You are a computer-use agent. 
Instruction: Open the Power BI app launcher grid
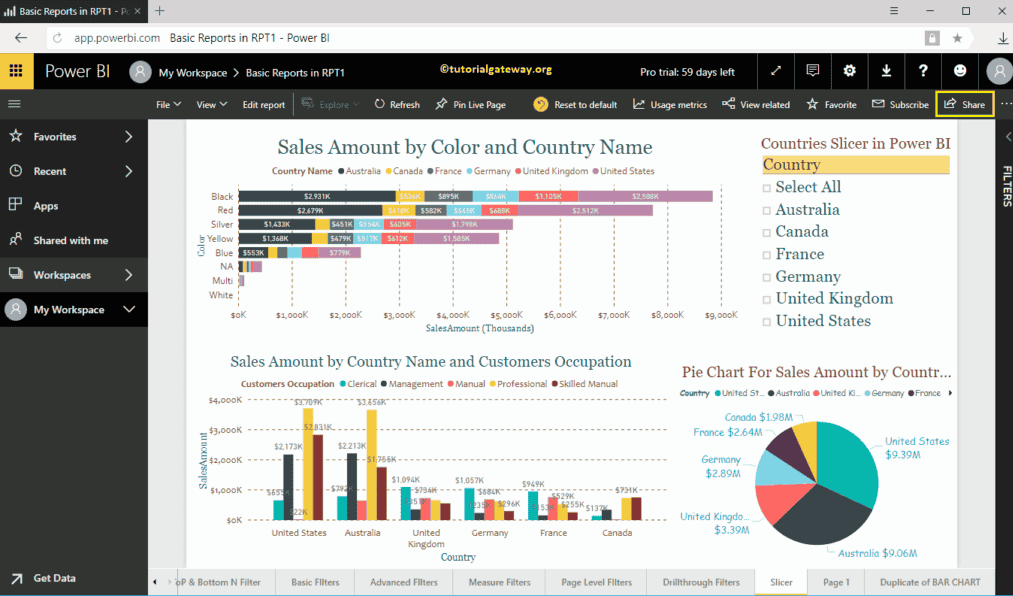pyautogui.click(x=16, y=71)
